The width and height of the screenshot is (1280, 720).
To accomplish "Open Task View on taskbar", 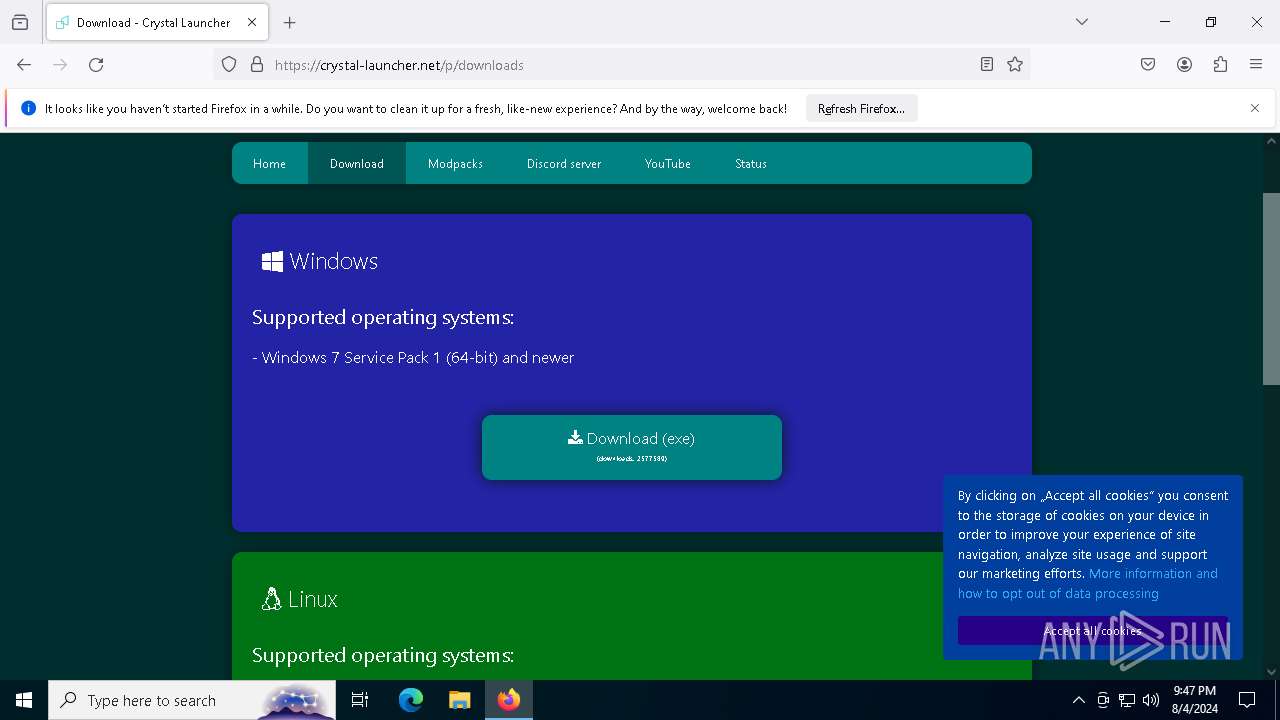I will [x=360, y=700].
